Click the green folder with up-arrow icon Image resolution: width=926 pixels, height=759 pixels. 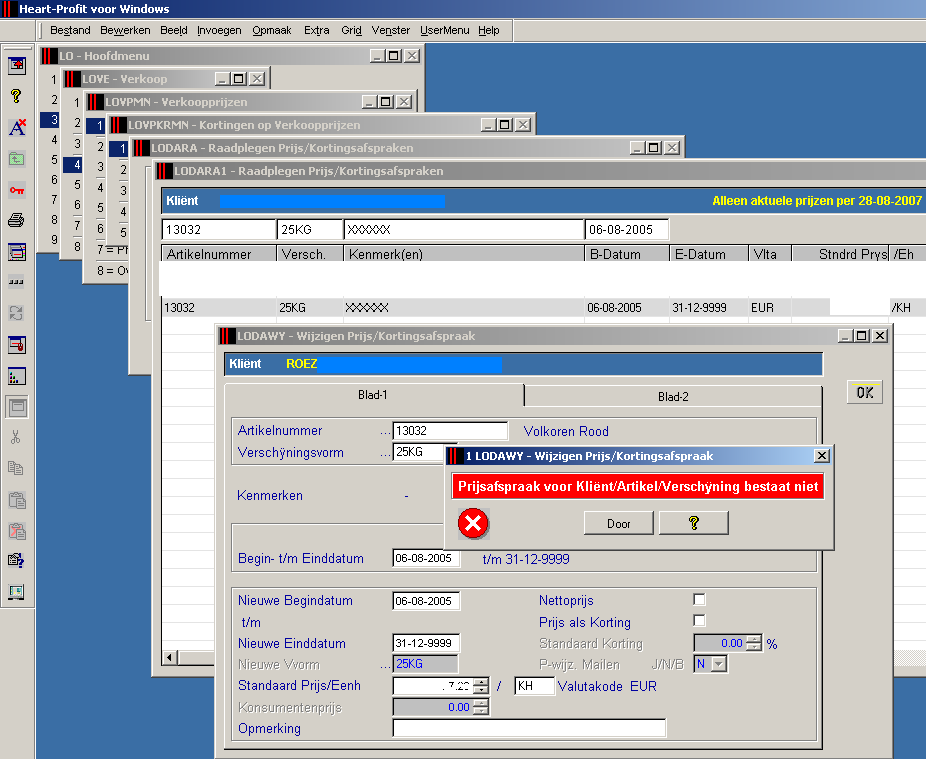pos(17,158)
